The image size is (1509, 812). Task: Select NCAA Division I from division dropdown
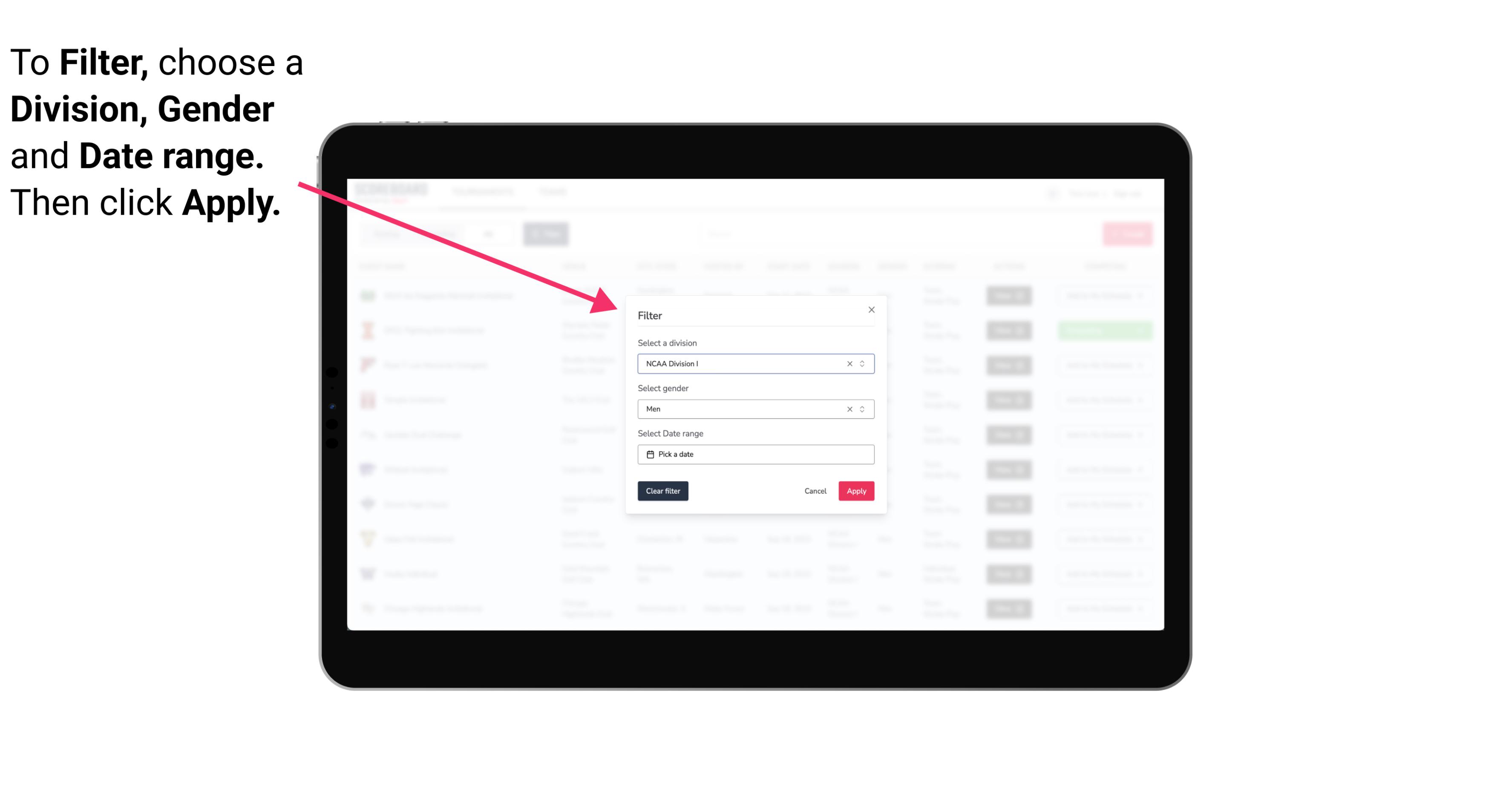click(755, 363)
